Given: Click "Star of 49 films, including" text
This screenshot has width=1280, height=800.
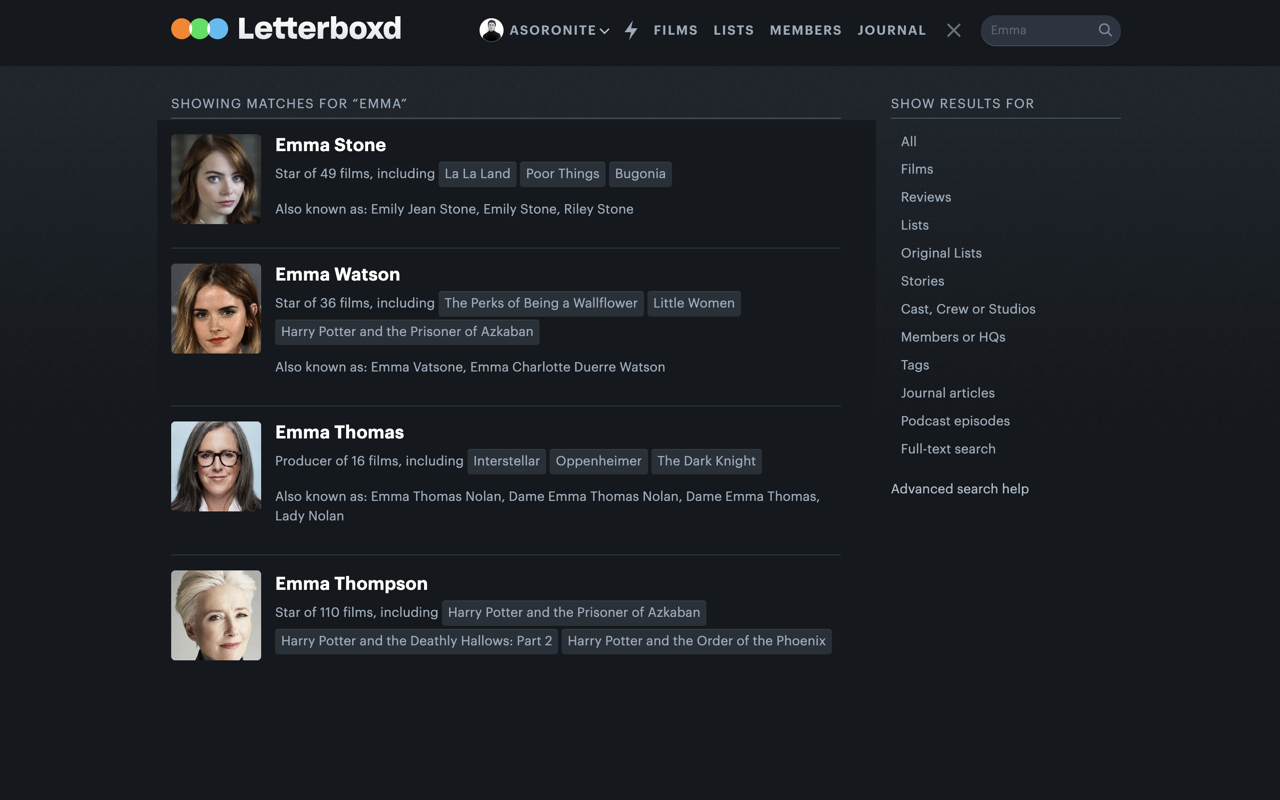Looking at the screenshot, I should point(355,174).
